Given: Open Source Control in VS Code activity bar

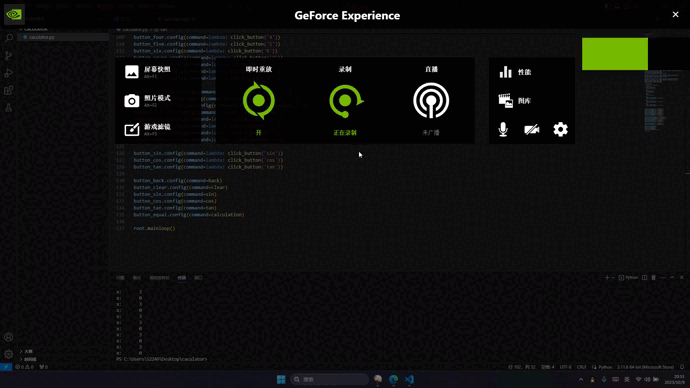Looking at the screenshot, I should [8, 55].
